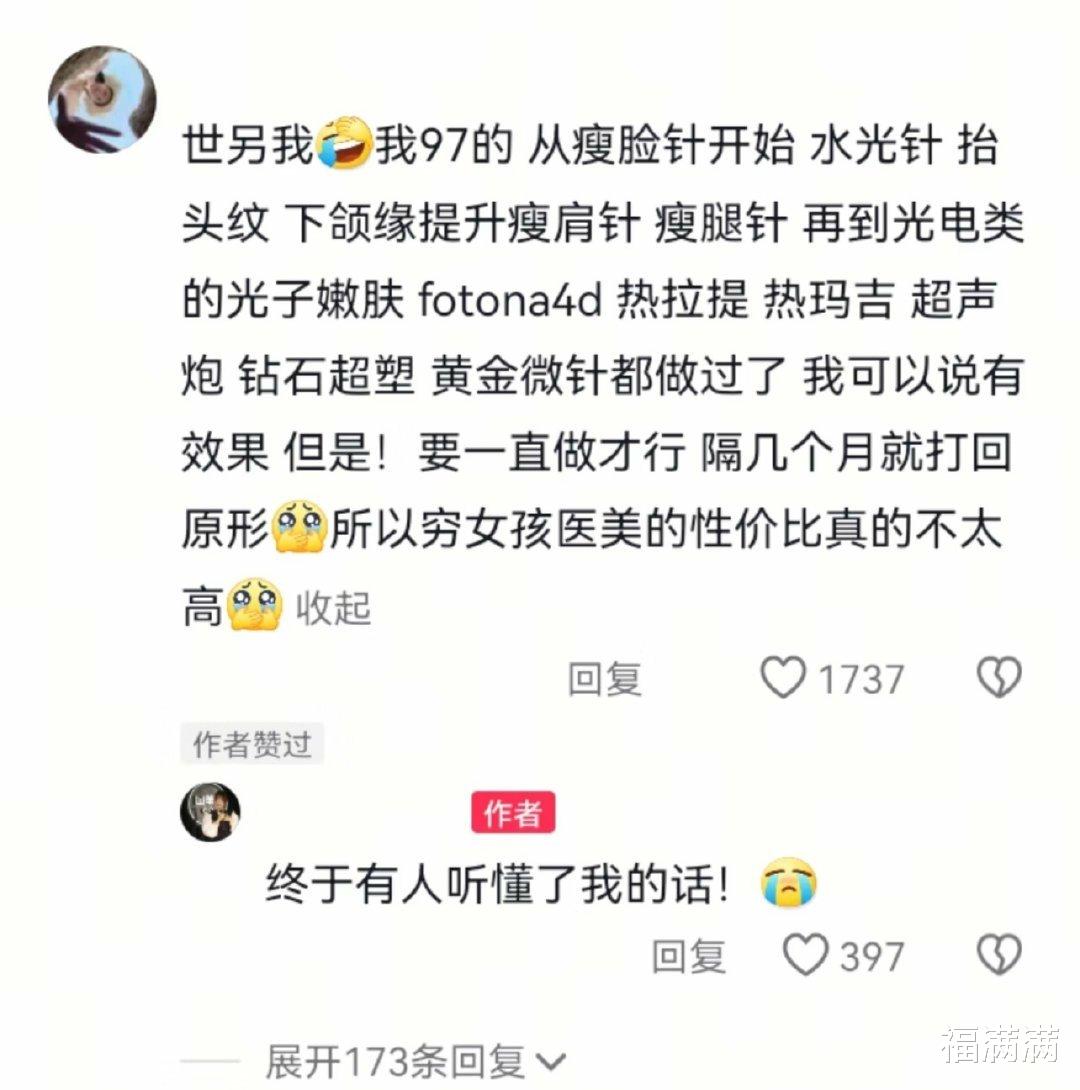The height and width of the screenshot is (1090, 1080).
Task: Click the chevron arrow after 173条回复
Action: 553,1063
